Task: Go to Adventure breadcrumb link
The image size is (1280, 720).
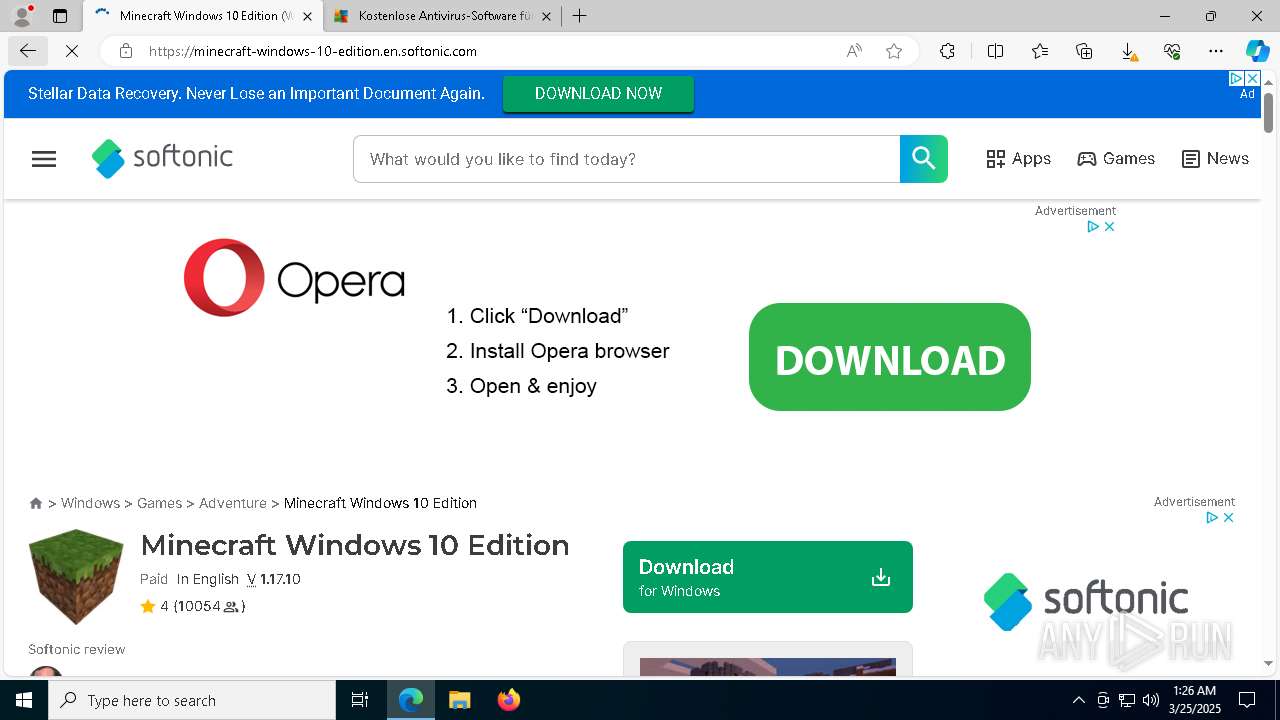Action: [233, 503]
